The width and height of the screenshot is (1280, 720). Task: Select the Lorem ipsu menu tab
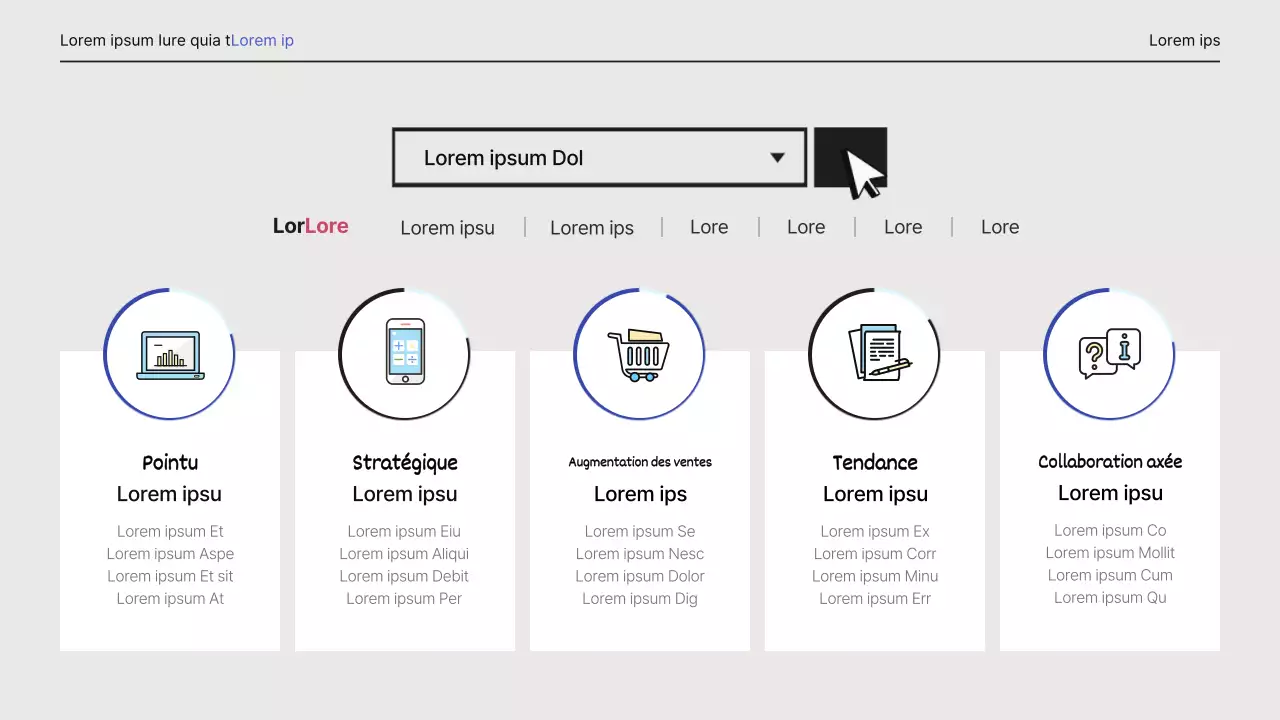447,228
